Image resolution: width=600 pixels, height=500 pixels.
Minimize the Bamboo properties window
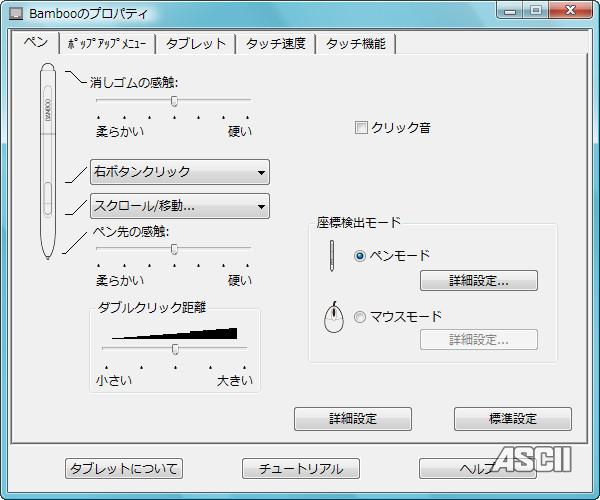pyautogui.click(x=510, y=10)
